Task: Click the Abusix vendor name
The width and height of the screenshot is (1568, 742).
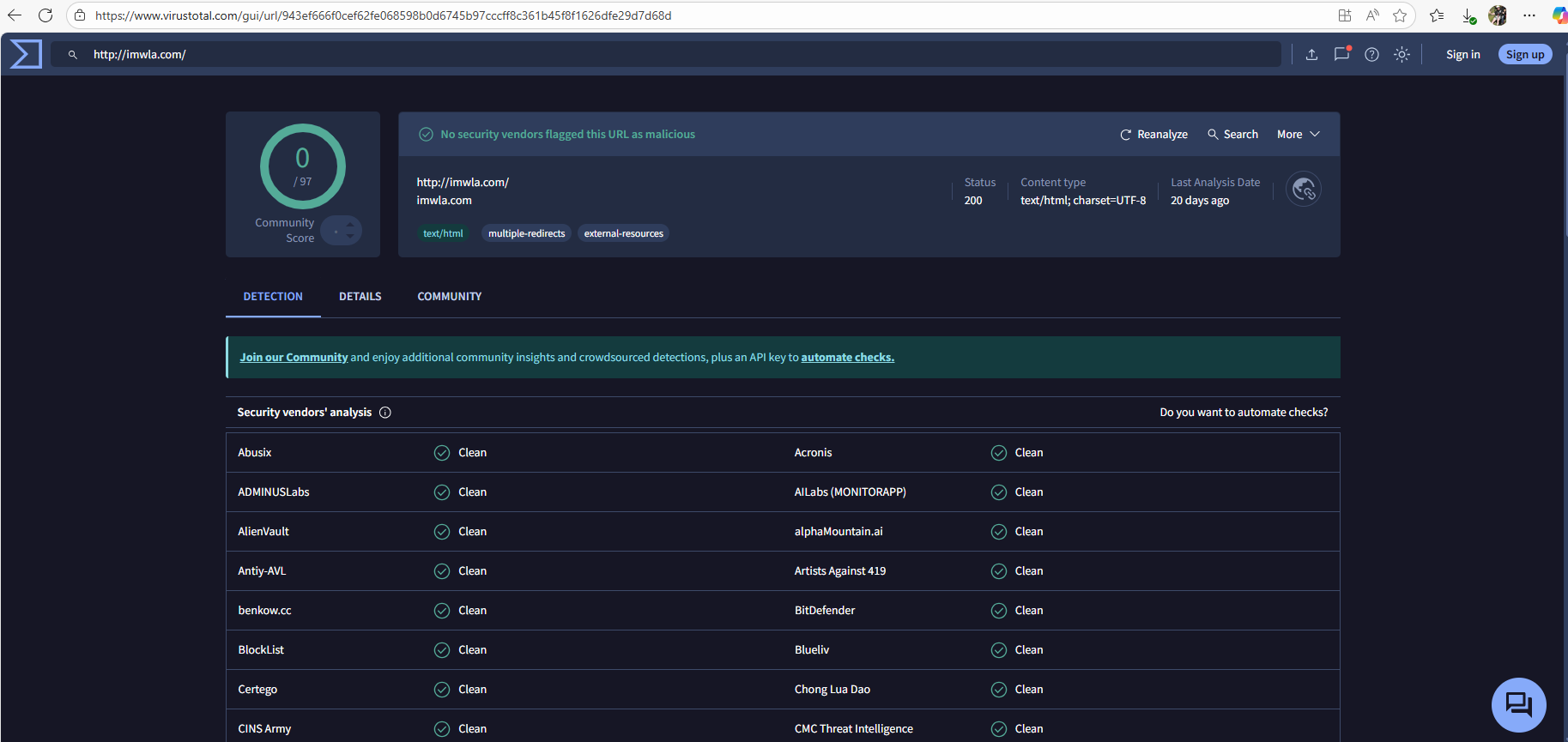Action: [255, 453]
